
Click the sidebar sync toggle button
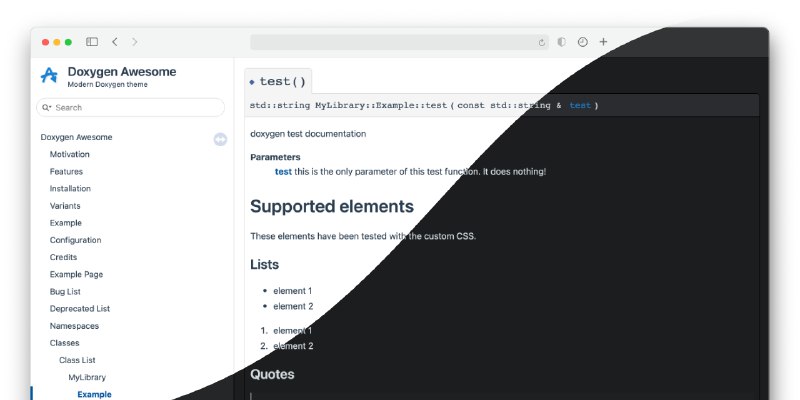click(x=220, y=139)
